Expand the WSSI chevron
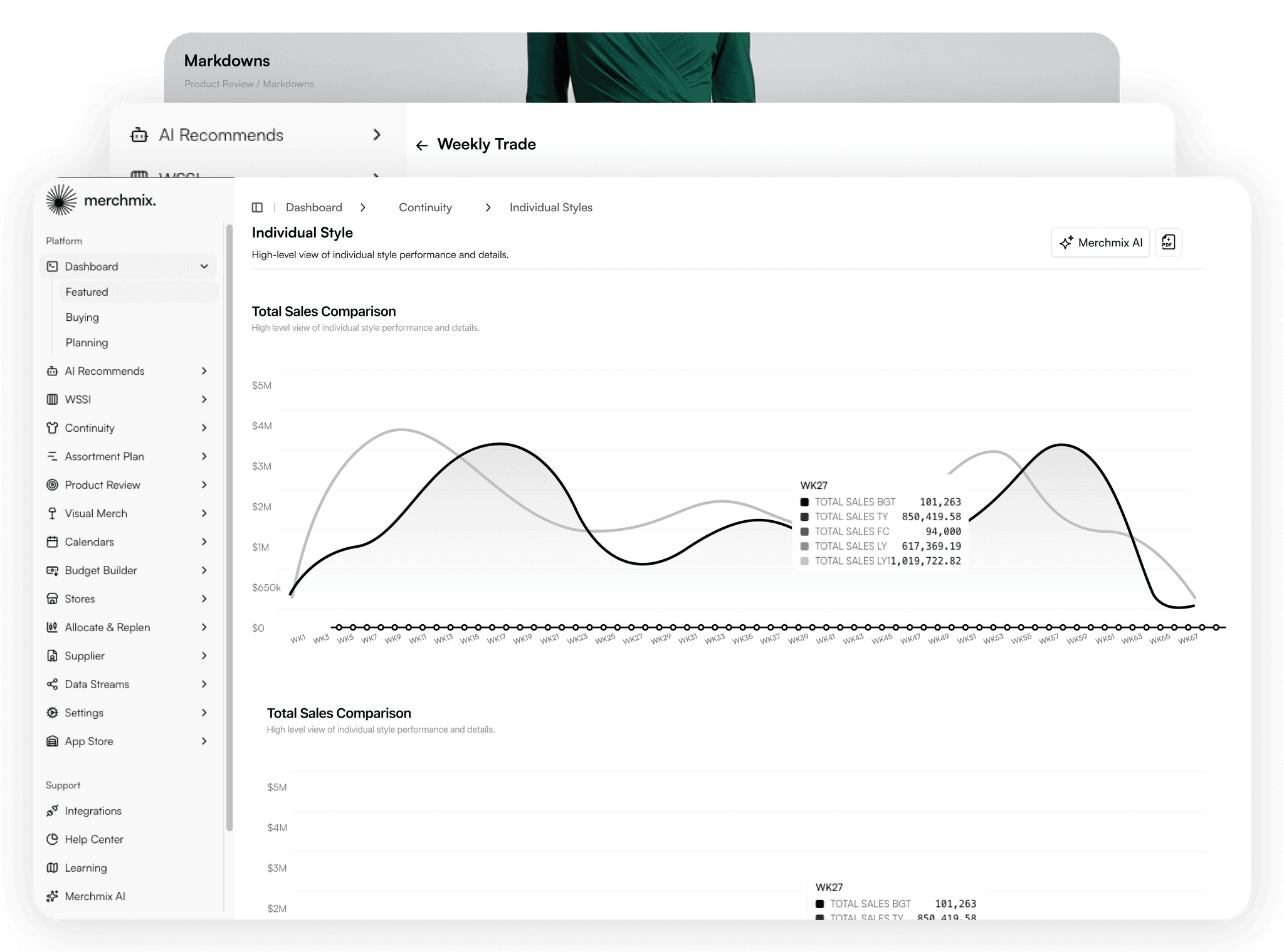This screenshot has height=952, width=1284. click(x=204, y=399)
